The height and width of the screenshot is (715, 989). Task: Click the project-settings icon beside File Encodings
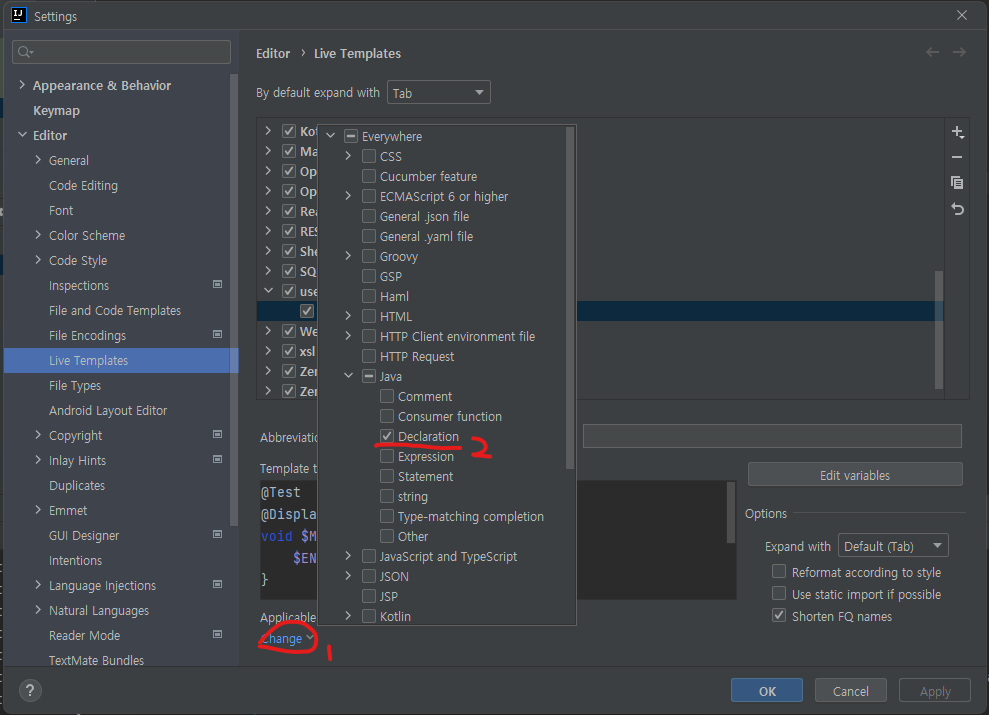(218, 334)
